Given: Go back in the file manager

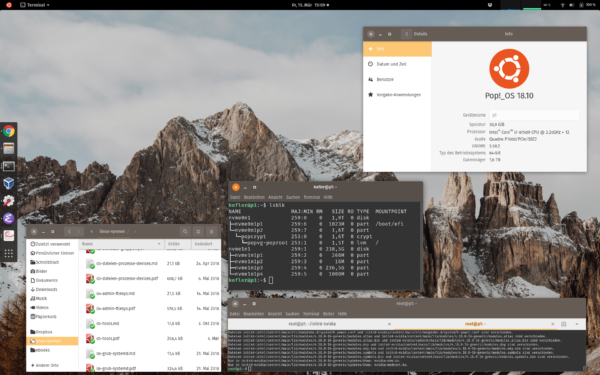Looking at the screenshot, I should pyautogui.click(x=69, y=232).
